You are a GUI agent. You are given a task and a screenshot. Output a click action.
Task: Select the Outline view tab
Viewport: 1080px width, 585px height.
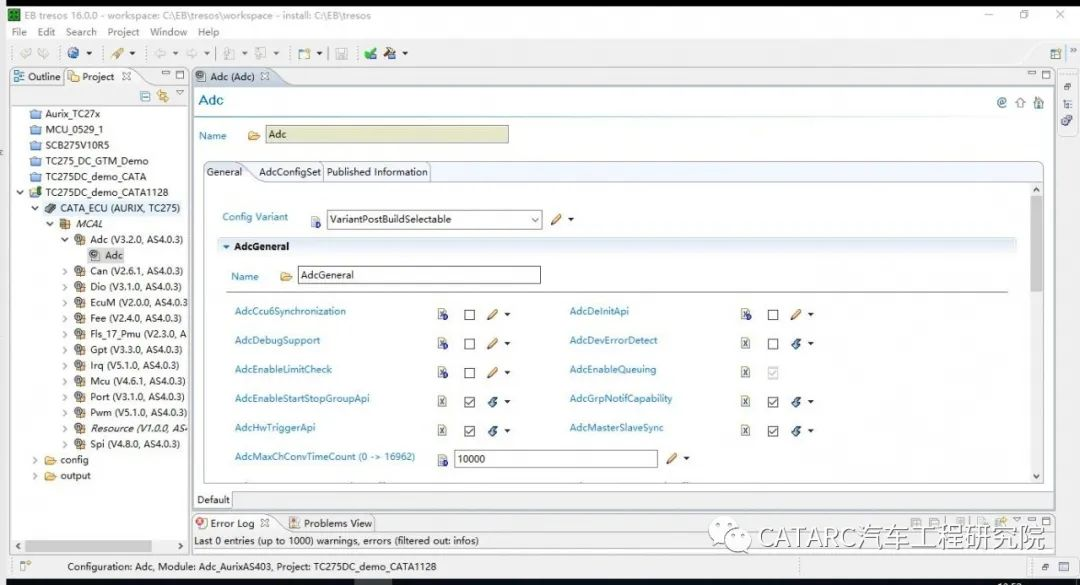pos(38,76)
